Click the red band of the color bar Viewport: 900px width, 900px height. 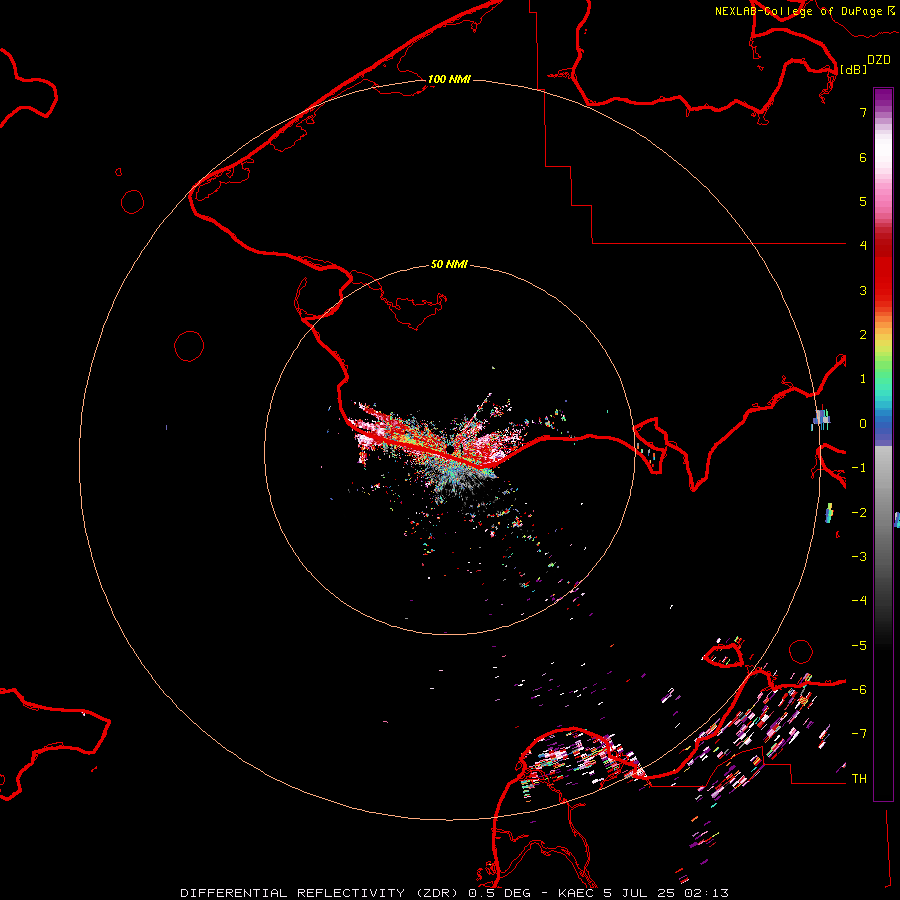click(x=883, y=270)
